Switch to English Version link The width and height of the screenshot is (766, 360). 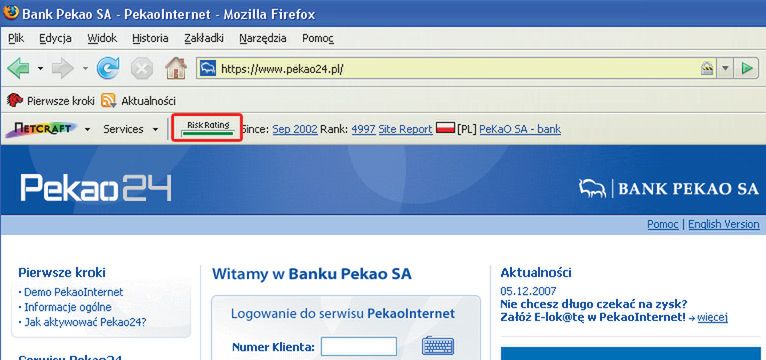[723, 224]
